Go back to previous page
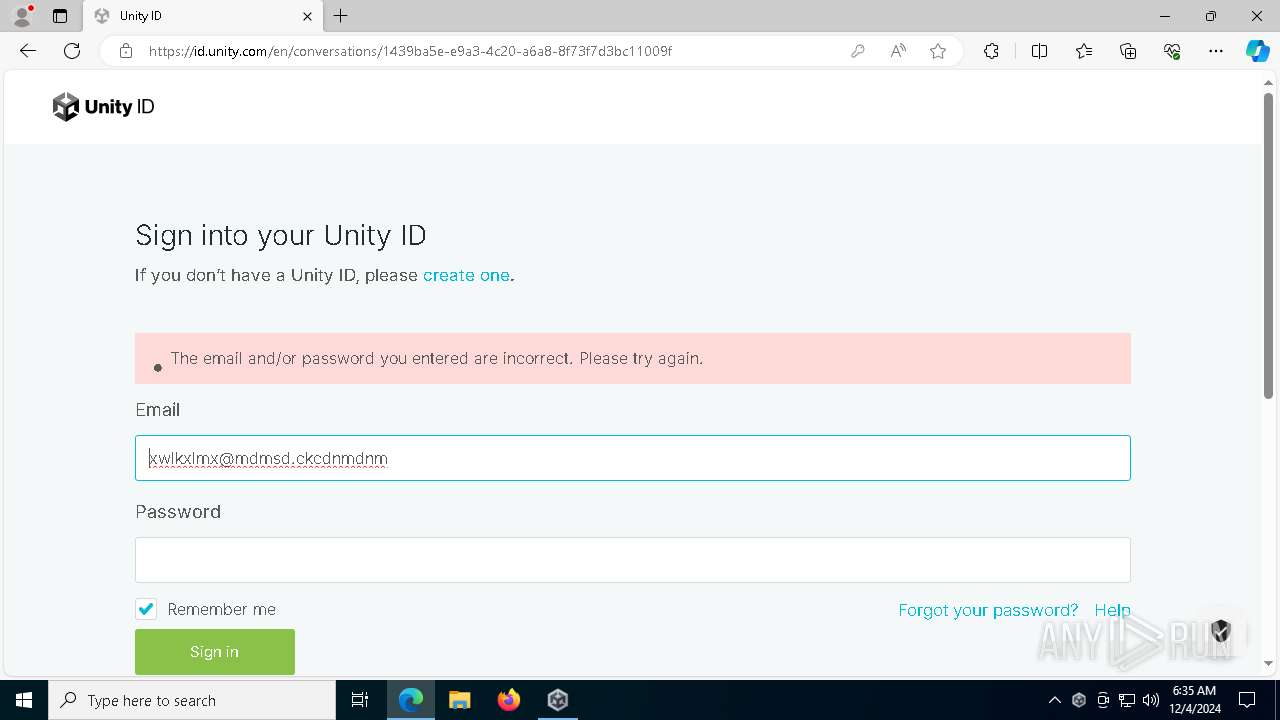Image resolution: width=1280 pixels, height=720 pixels. pyautogui.click(x=28, y=51)
